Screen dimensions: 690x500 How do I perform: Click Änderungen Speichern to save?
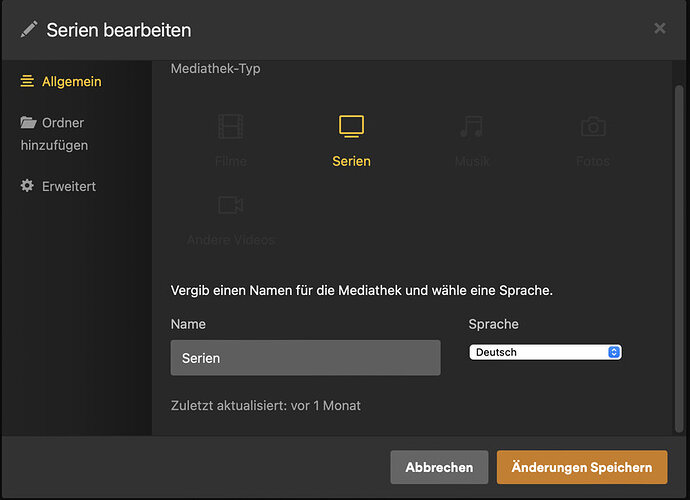(x=581, y=467)
